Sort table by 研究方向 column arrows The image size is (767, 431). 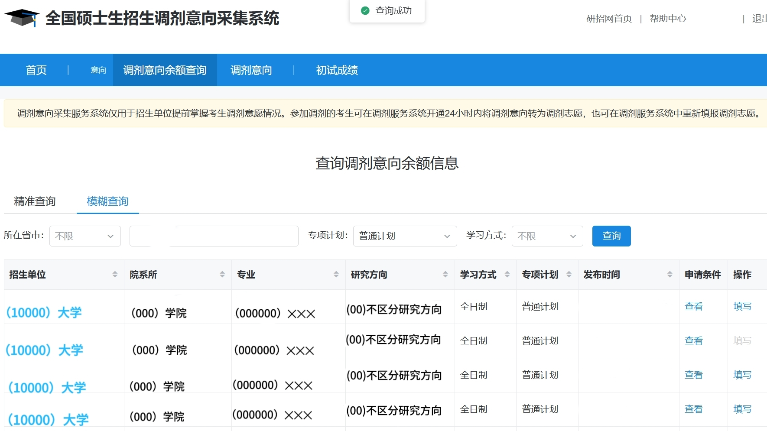pos(445,274)
